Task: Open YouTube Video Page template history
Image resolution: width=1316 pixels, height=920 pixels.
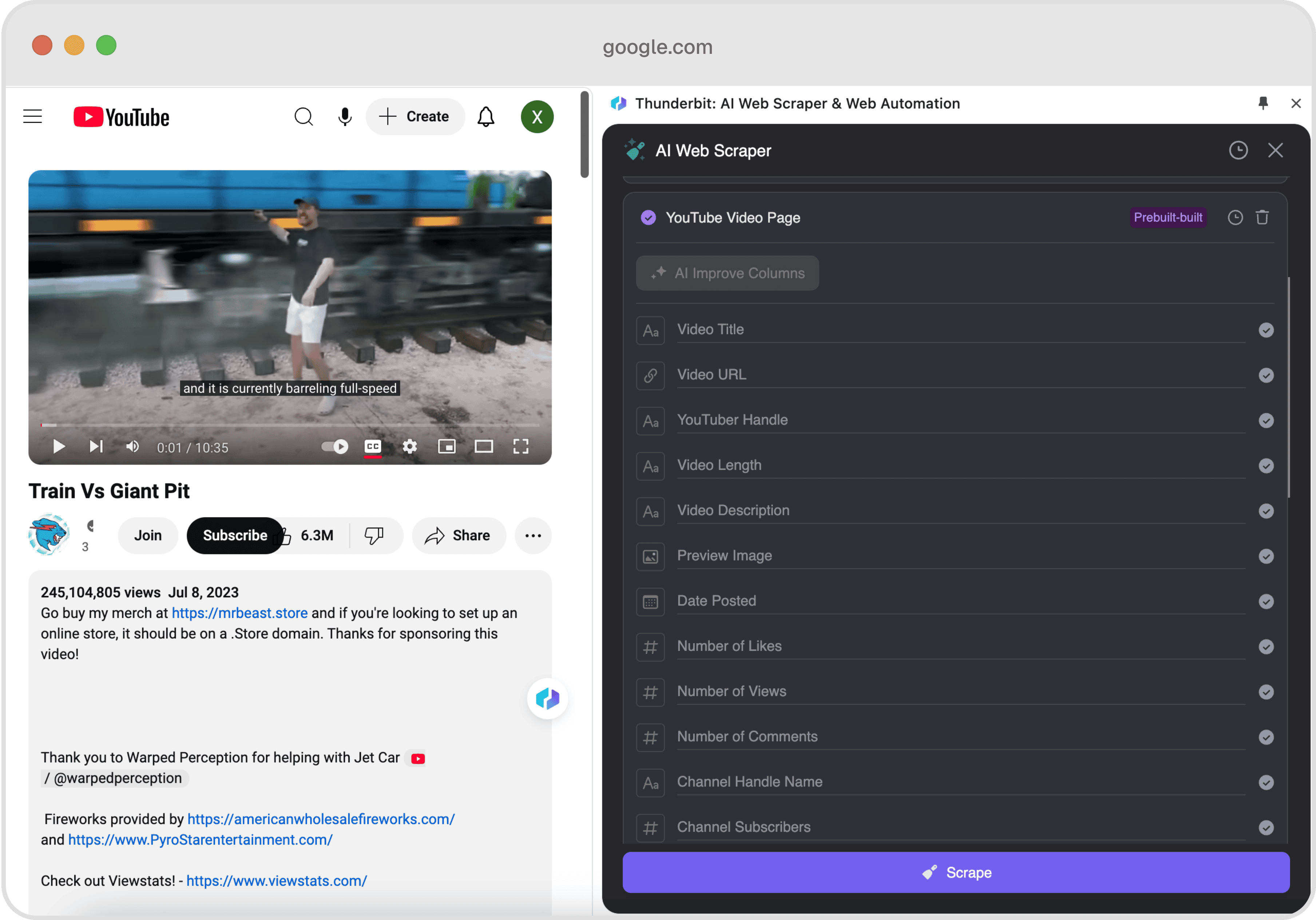Action: point(1235,218)
